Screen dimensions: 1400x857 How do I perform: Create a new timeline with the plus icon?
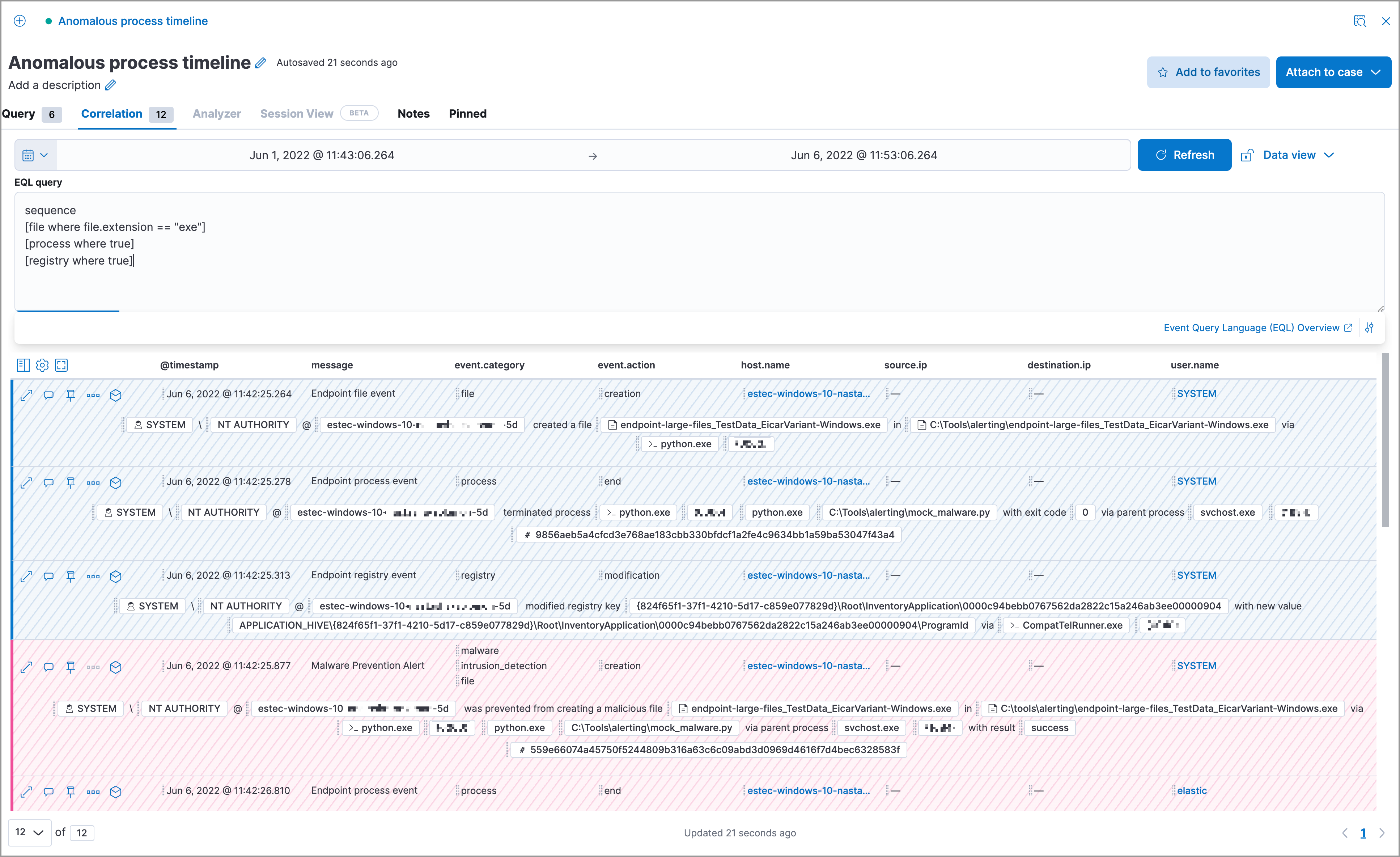coord(20,21)
